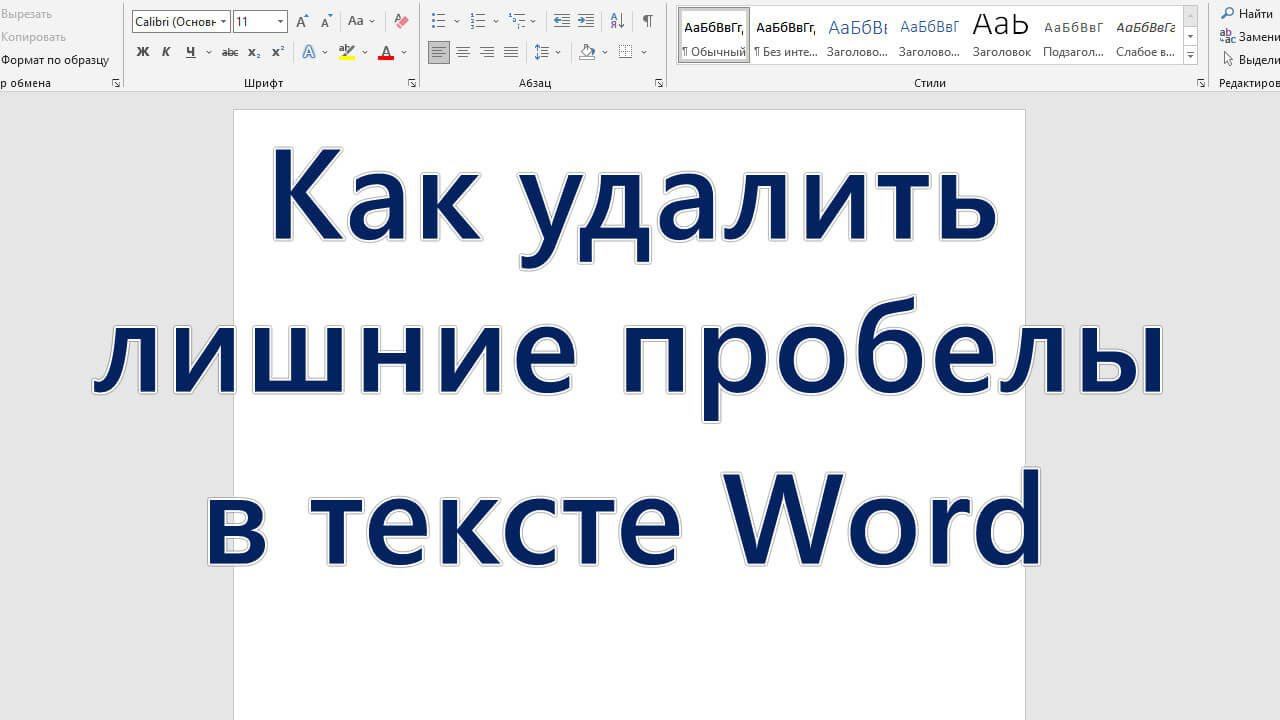Toggle italic (К) formatting

166,52
